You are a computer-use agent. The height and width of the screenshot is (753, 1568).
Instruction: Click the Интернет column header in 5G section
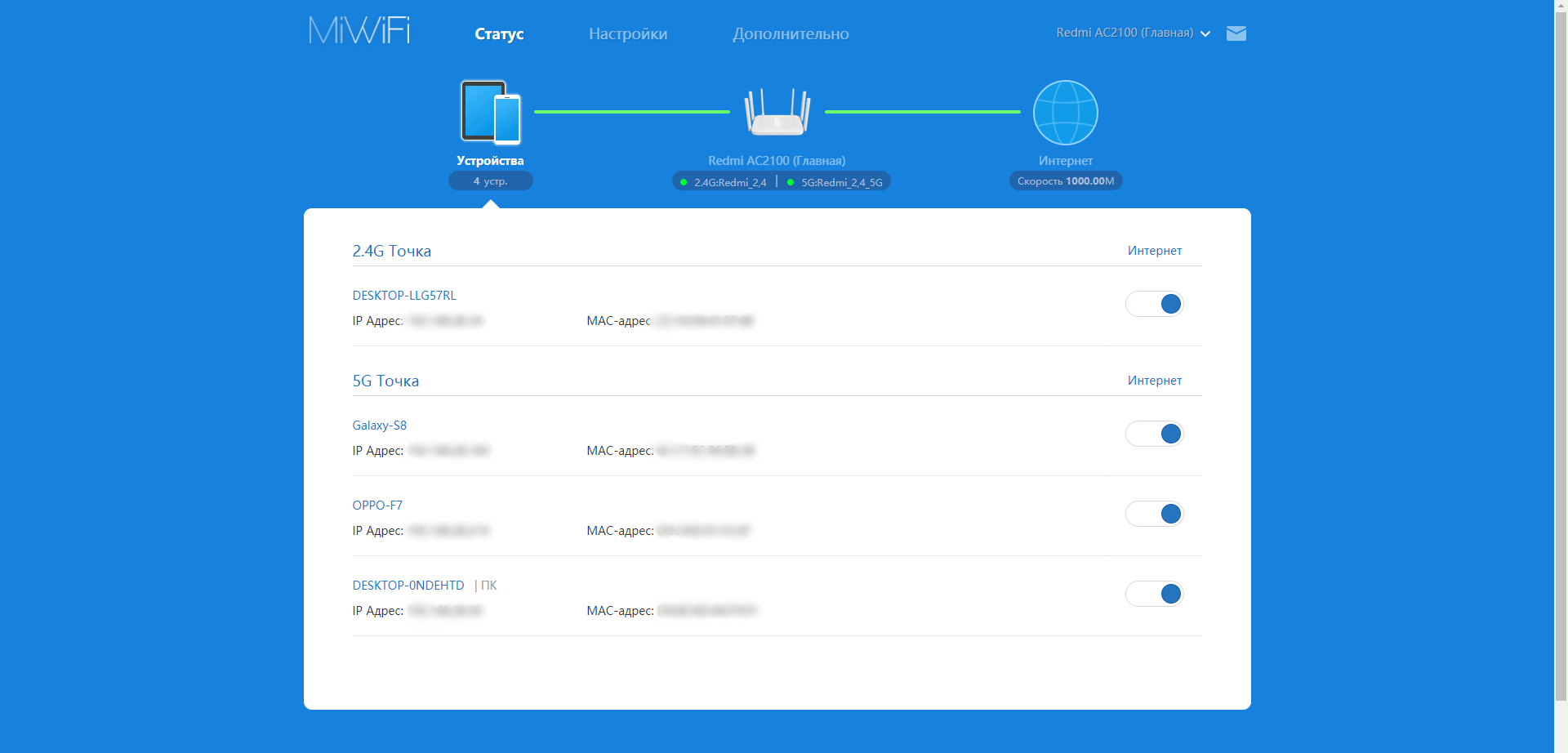(x=1155, y=381)
